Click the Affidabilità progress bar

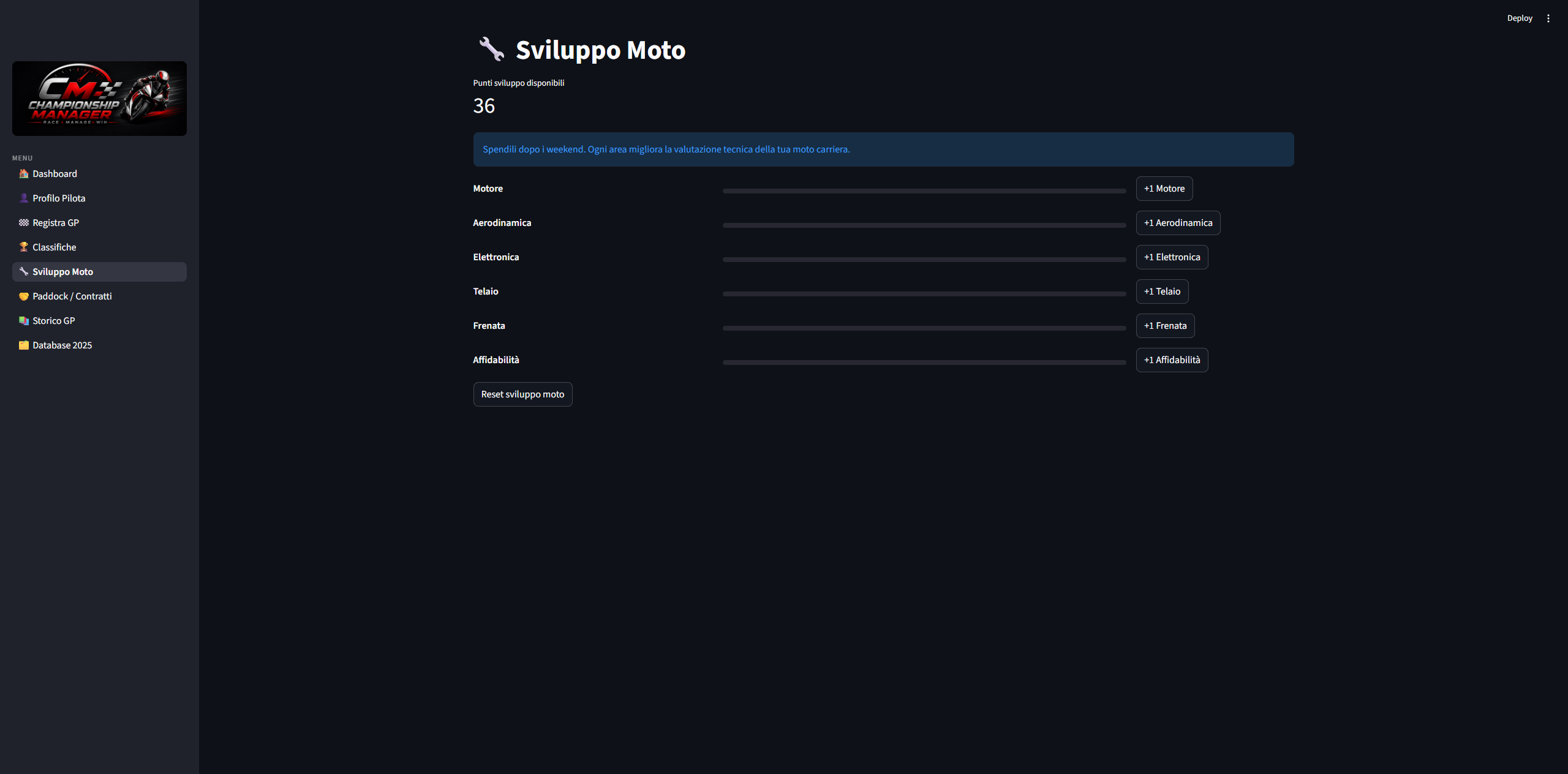(924, 363)
